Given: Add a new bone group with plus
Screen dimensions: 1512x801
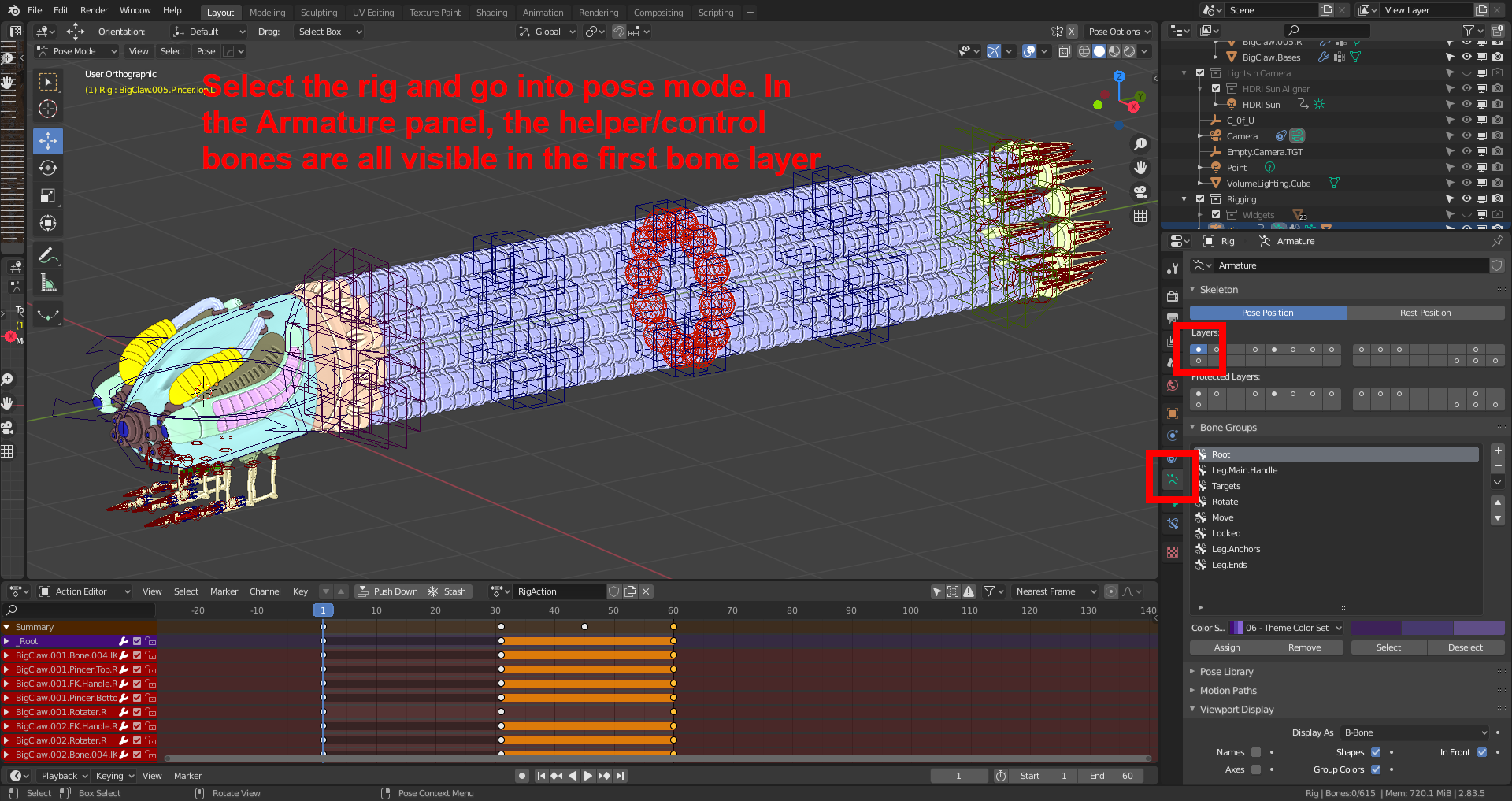Looking at the screenshot, I should 1497,451.
